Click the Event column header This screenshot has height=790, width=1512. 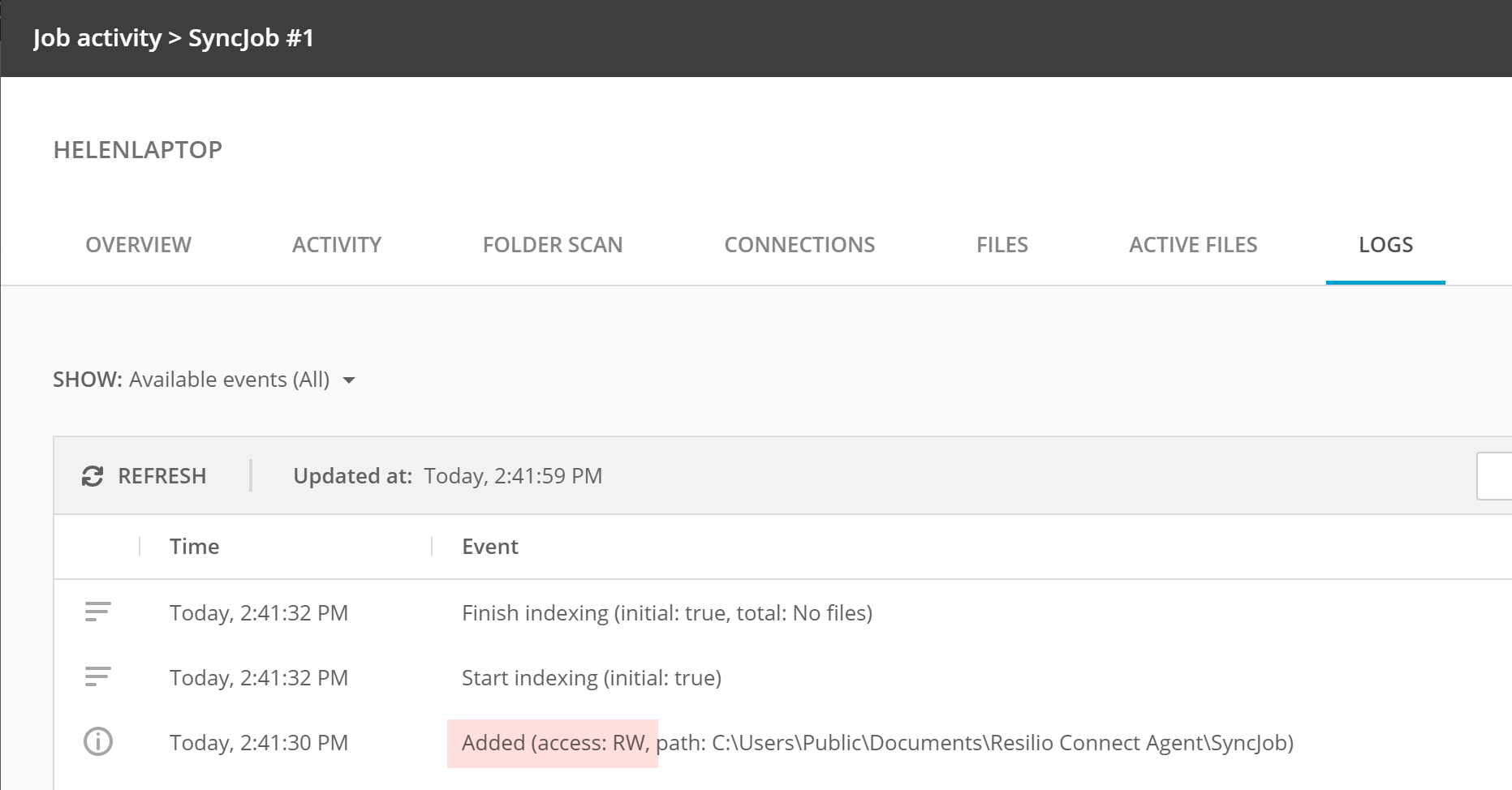pos(489,547)
